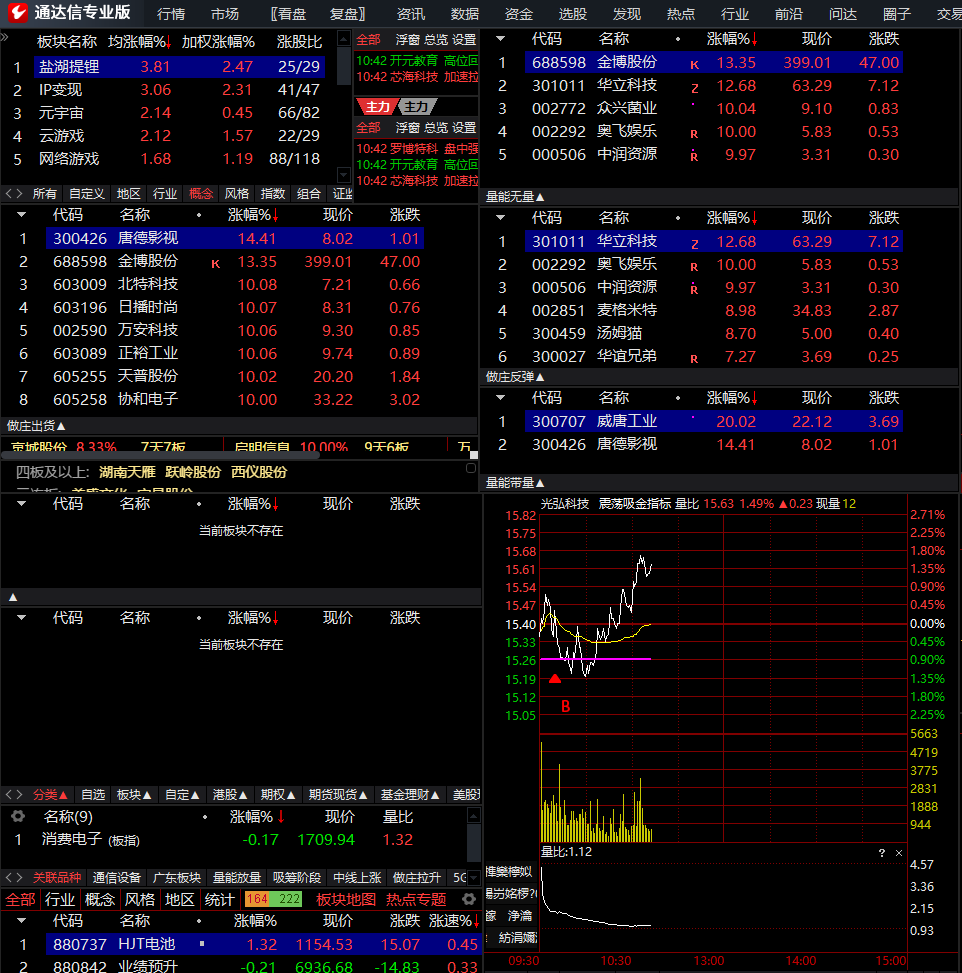Toggle 浮窗 in the upper news panel
This screenshot has width=962, height=973.
[408, 40]
